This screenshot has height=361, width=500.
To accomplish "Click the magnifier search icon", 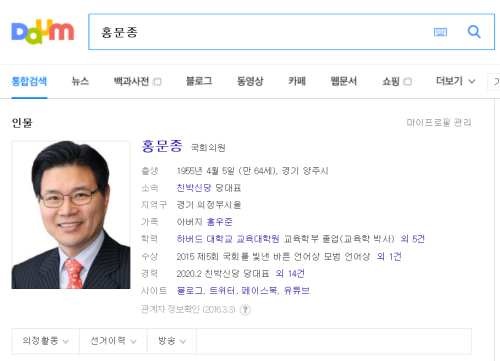I will point(474,32).
